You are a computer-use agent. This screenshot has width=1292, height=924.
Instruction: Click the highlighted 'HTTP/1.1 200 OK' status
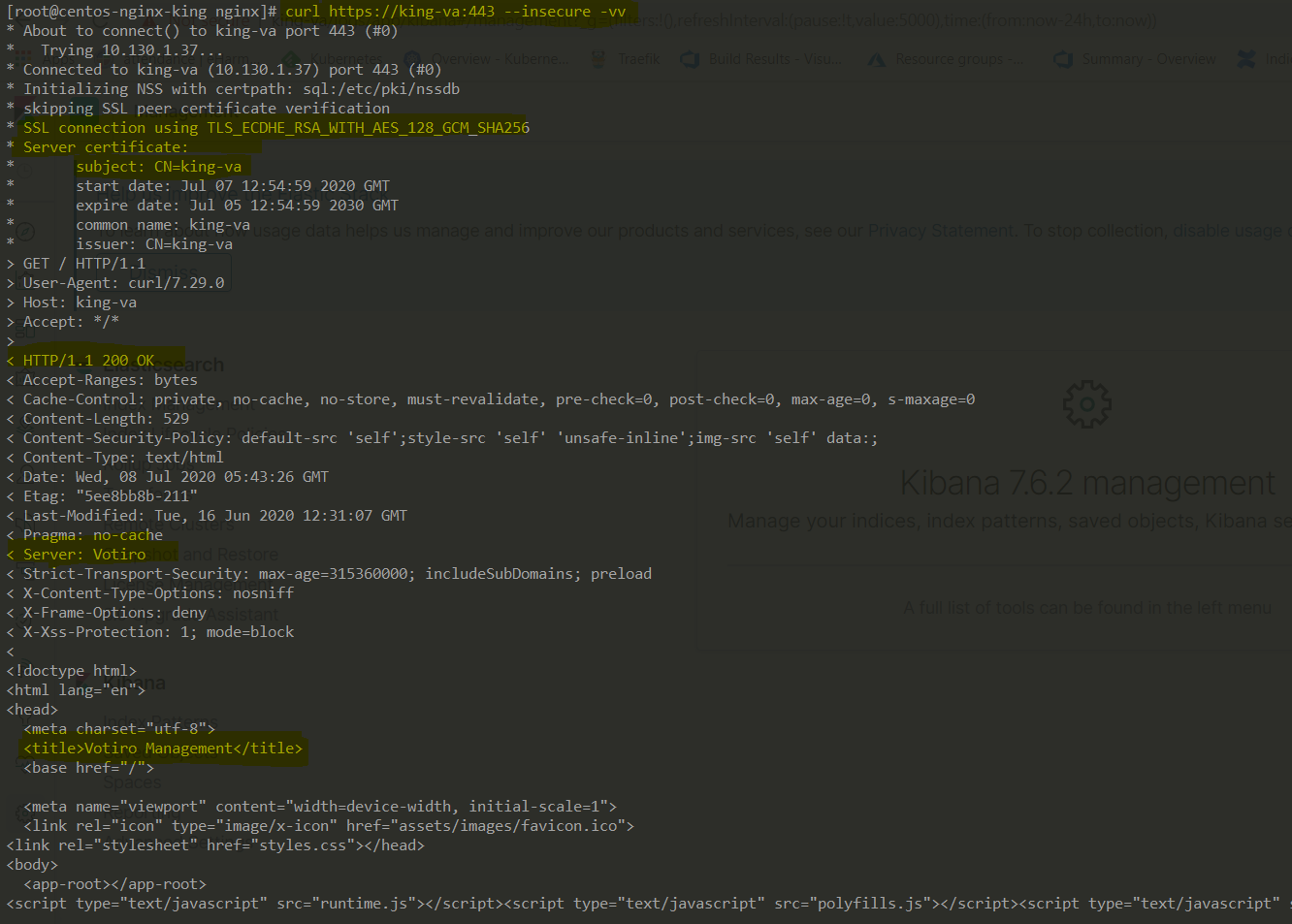tap(88, 361)
